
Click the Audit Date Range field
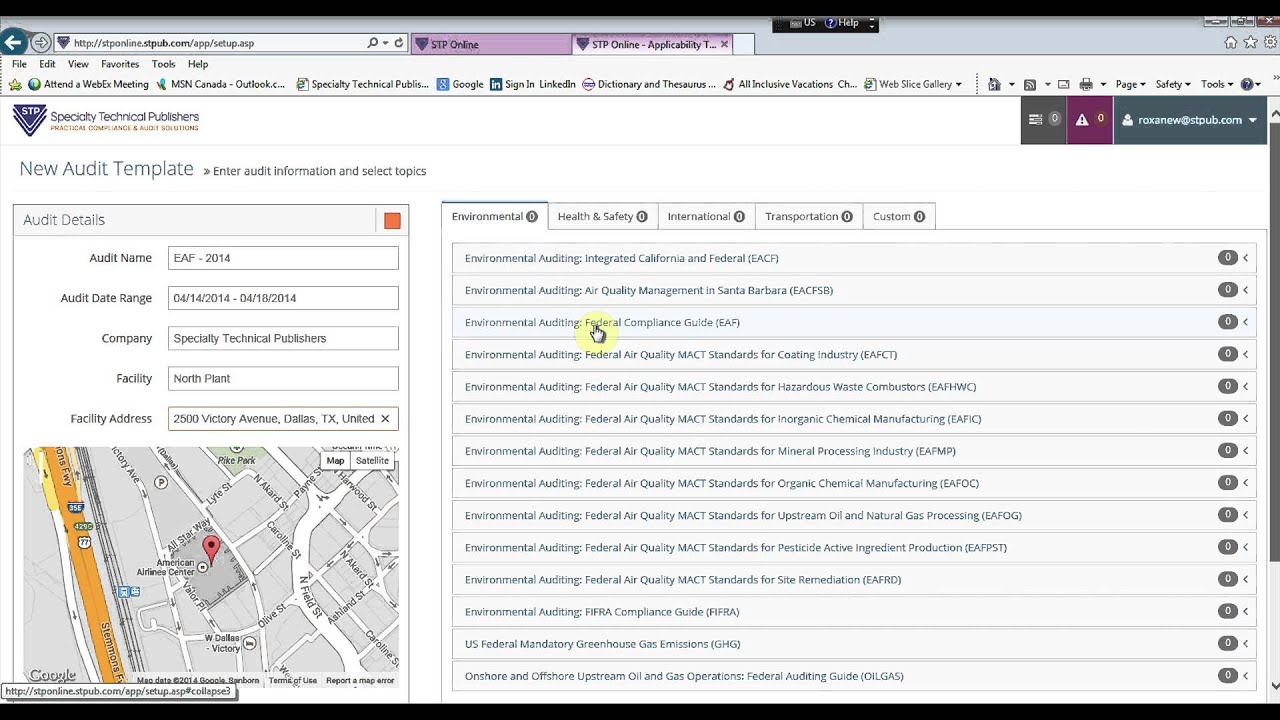pyautogui.click(x=283, y=298)
